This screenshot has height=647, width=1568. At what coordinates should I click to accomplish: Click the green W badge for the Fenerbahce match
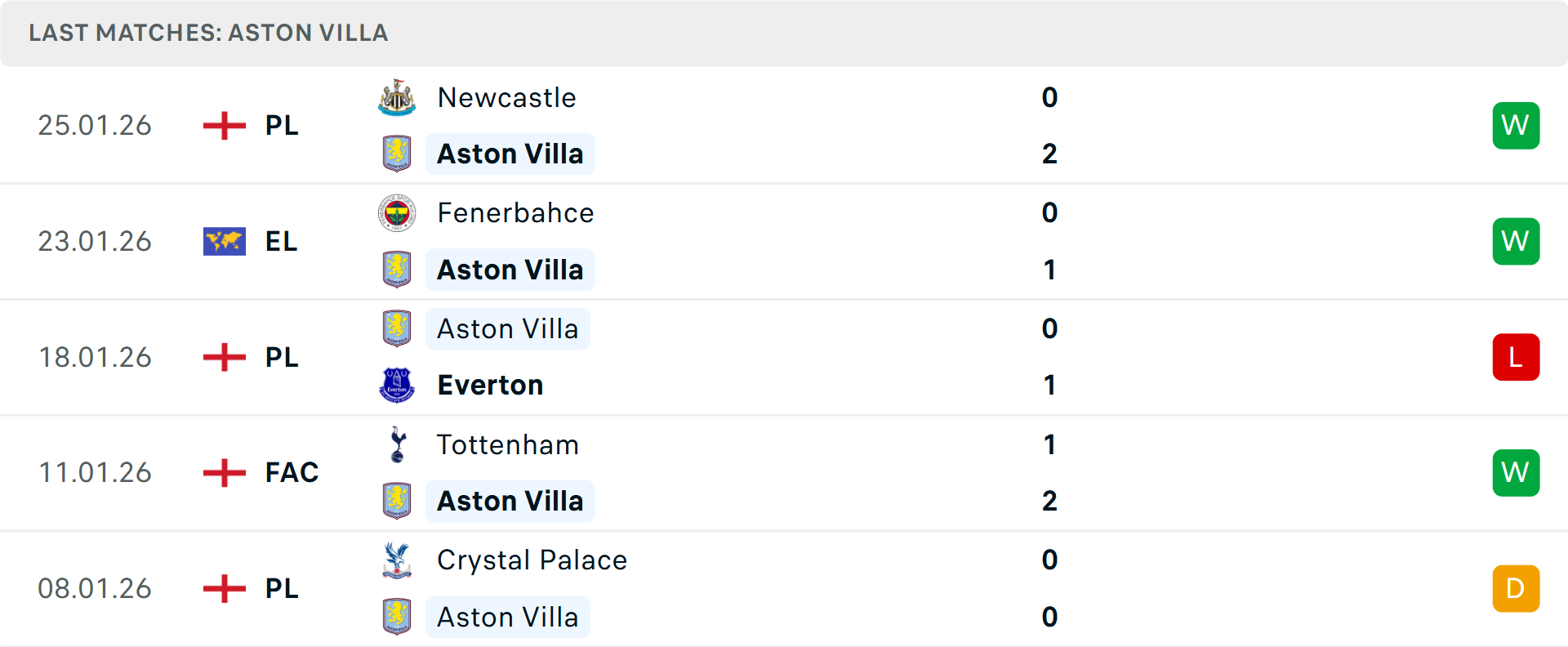click(x=1516, y=241)
